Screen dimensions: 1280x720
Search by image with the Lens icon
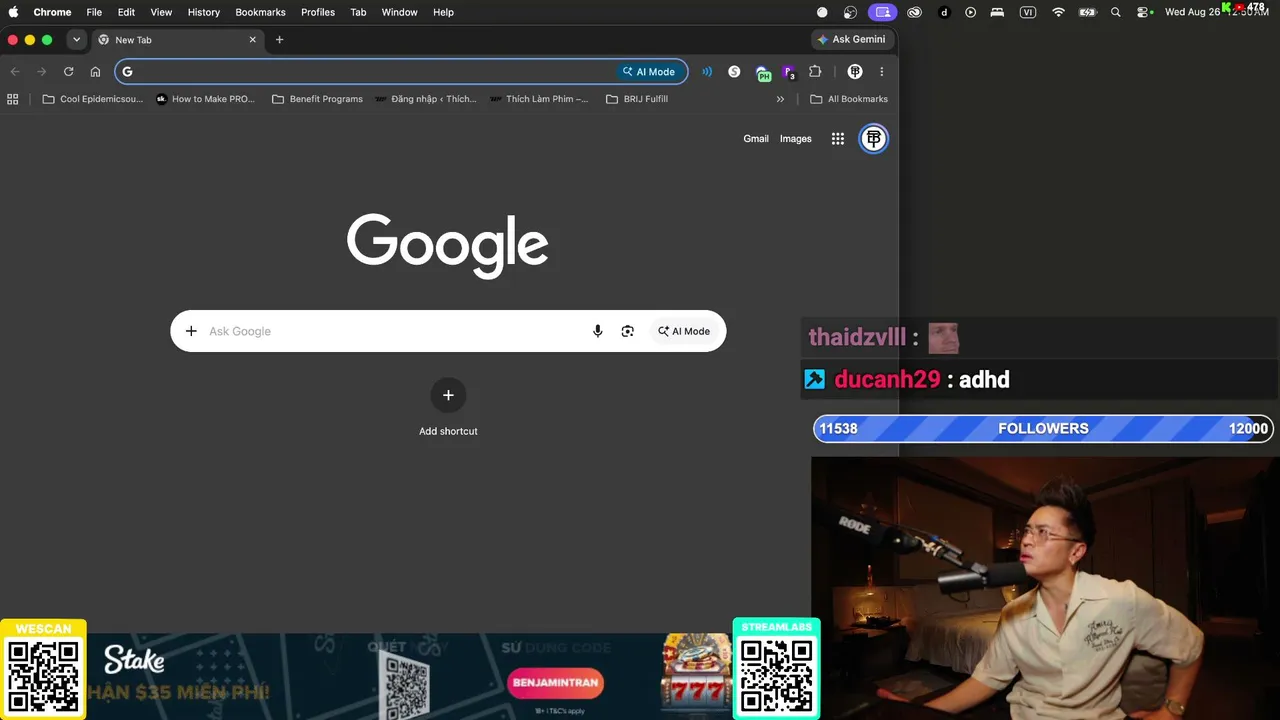[x=628, y=331]
